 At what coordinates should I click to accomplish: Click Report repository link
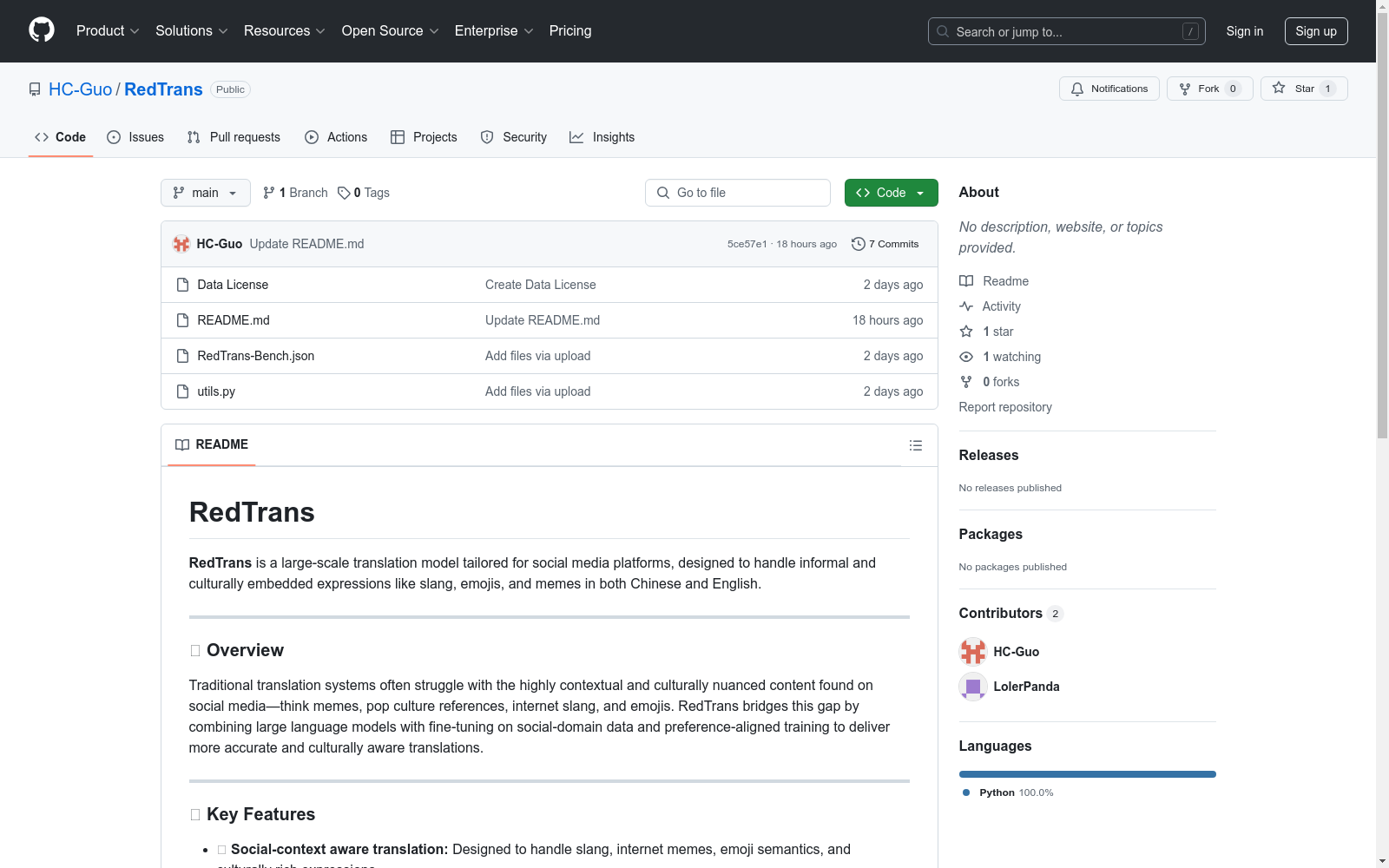[x=1005, y=407]
